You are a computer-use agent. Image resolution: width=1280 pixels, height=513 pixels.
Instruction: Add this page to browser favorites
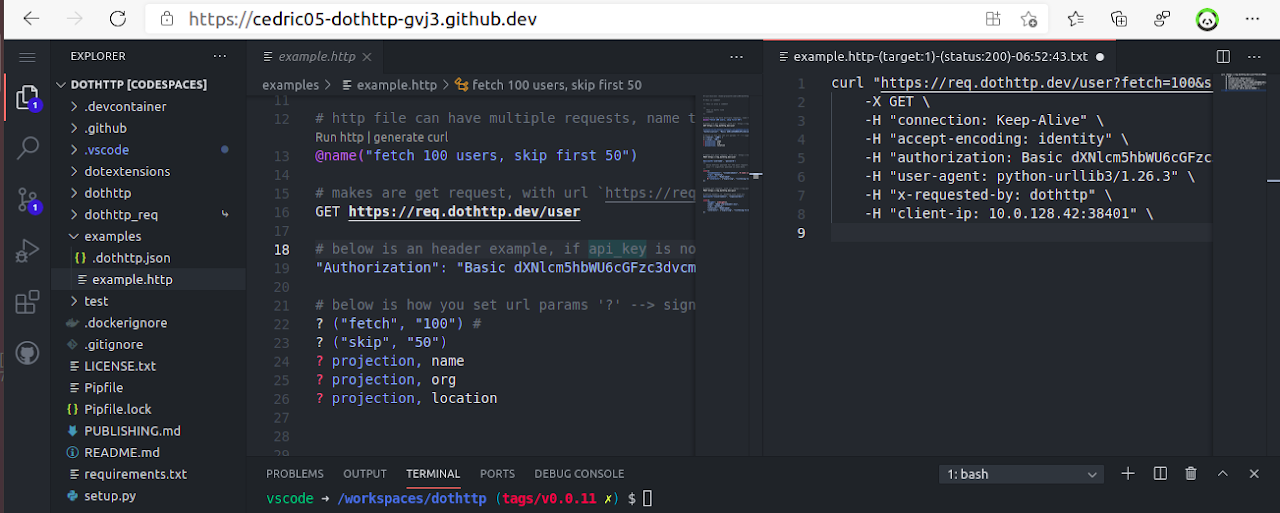[1029, 18]
